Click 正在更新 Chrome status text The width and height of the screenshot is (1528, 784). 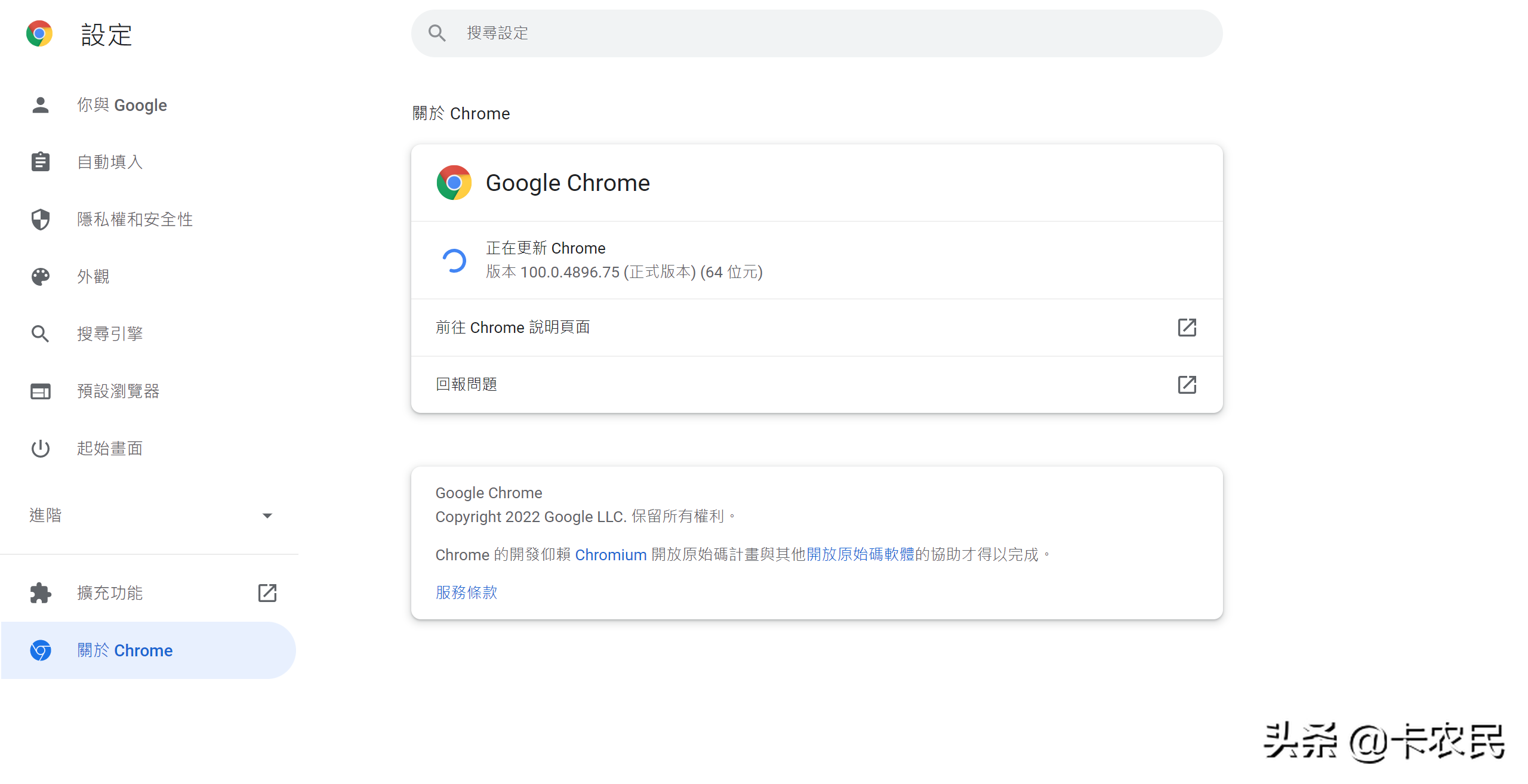(x=546, y=248)
